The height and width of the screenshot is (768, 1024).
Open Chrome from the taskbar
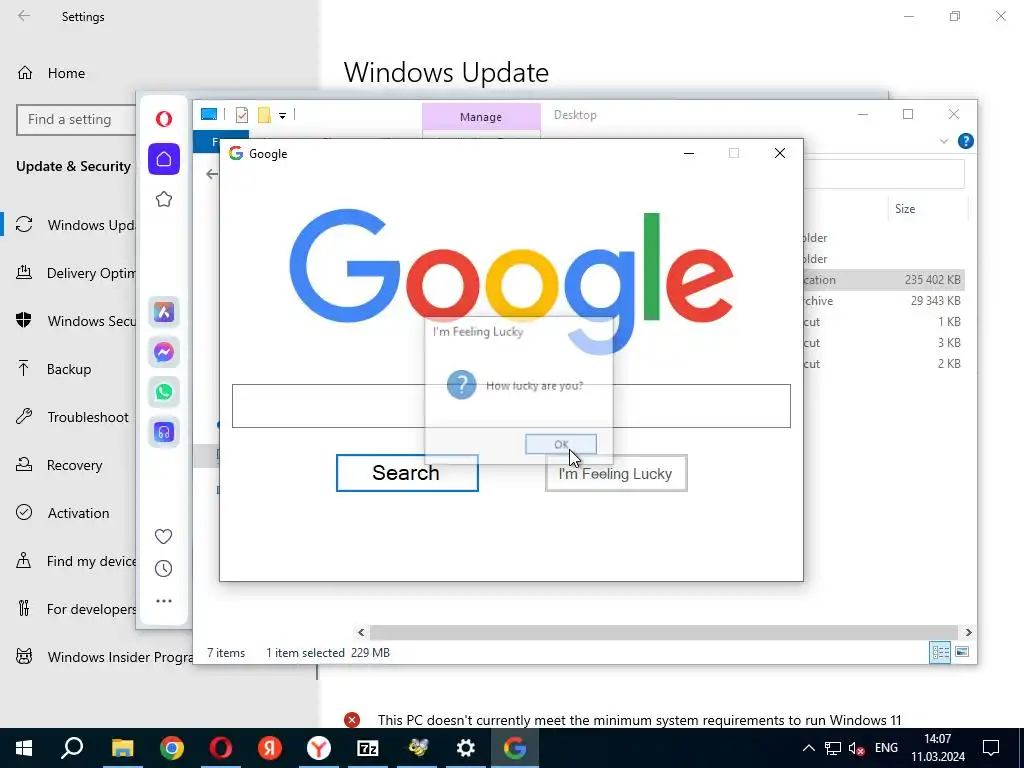click(x=172, y=748)
